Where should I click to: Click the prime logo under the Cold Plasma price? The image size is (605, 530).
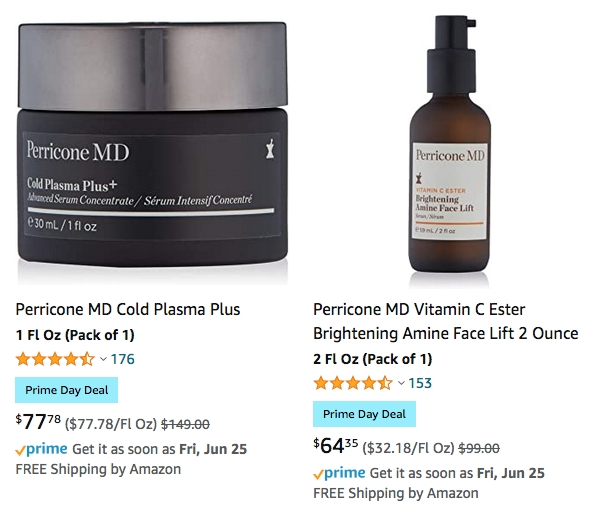tap(42, 449)
